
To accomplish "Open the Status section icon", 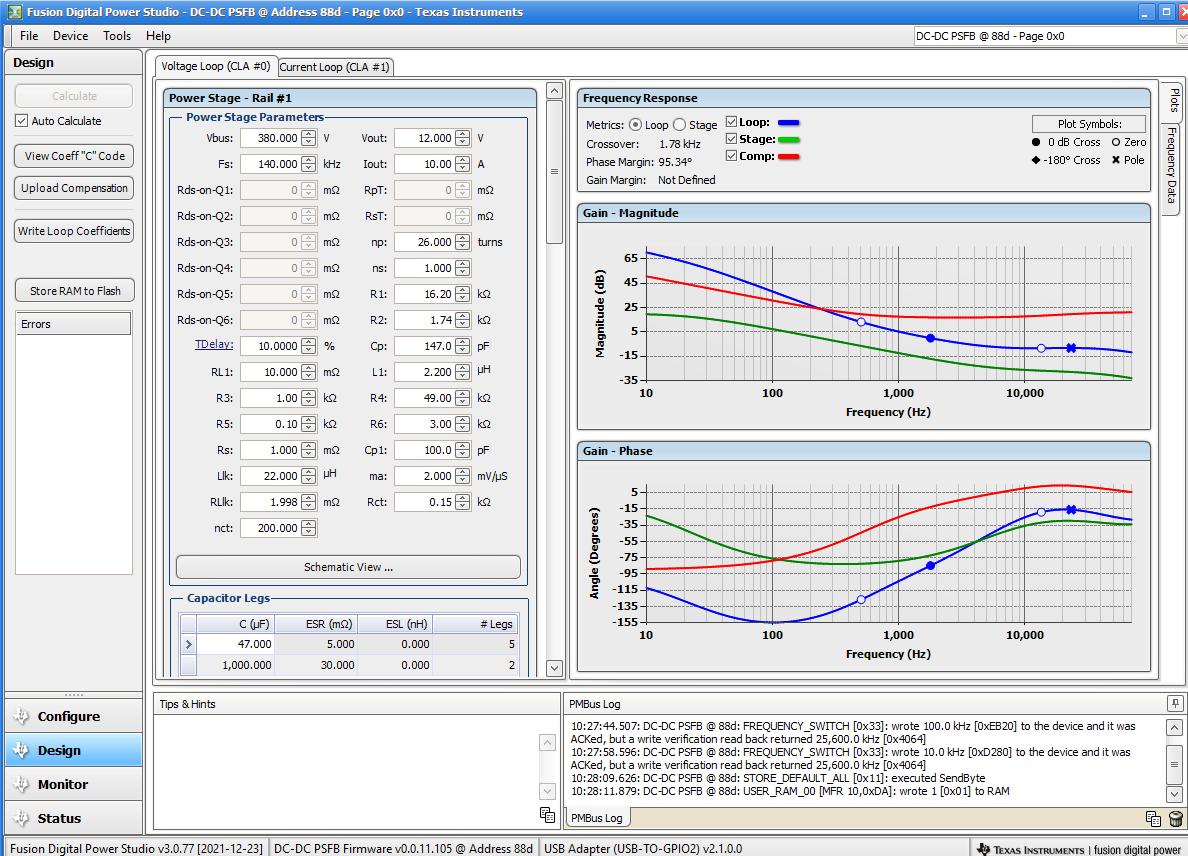I will click(20, 818).
